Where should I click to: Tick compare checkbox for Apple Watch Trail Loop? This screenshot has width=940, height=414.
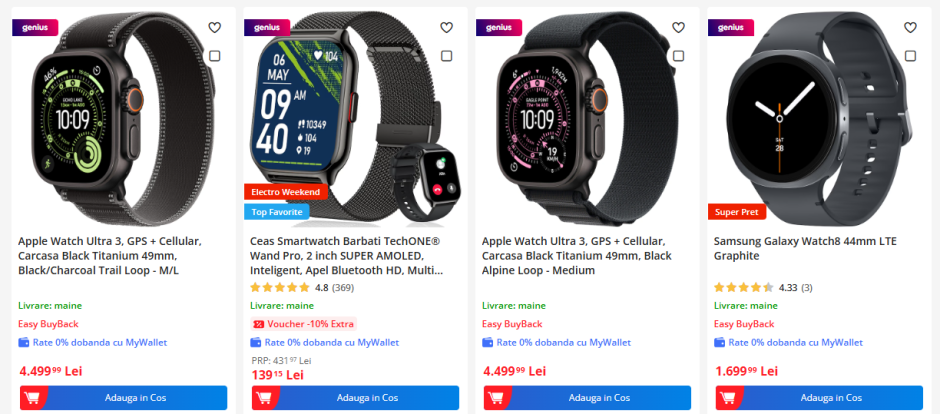tap(215, 56)
